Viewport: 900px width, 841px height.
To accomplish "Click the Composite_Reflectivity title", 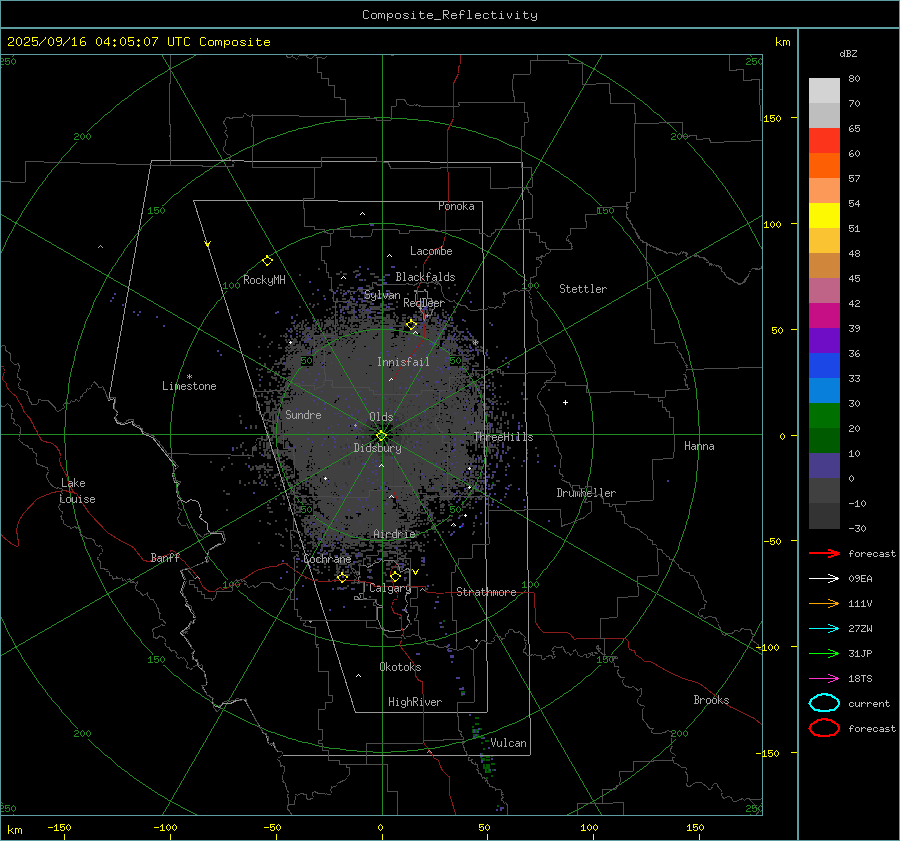I will (450, 15).
